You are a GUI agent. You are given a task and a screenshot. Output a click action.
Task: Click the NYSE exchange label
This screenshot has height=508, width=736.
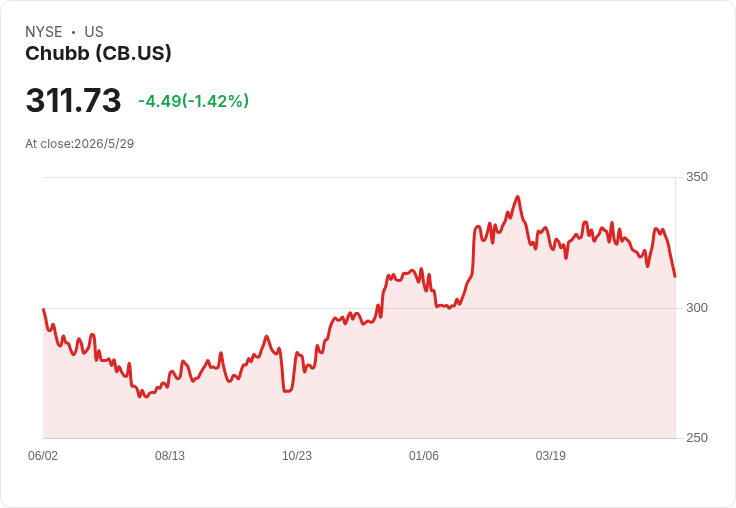pyautogui.click(x=44, y=32)
